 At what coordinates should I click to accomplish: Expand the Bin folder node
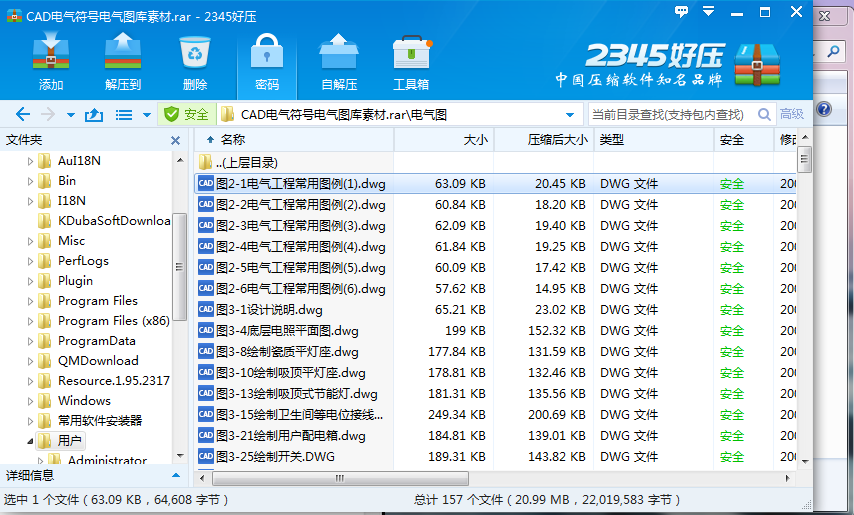pyautogui.click(x=30, y=181)
